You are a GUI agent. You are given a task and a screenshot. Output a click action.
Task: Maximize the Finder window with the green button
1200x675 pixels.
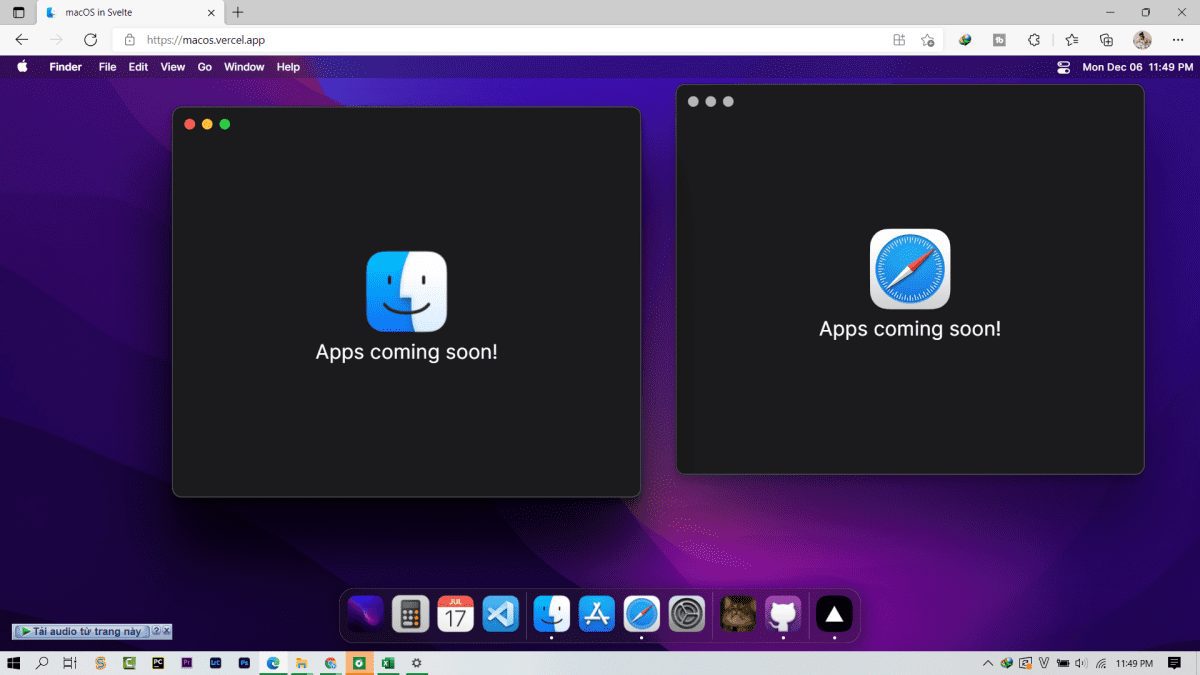coord(225,124)
